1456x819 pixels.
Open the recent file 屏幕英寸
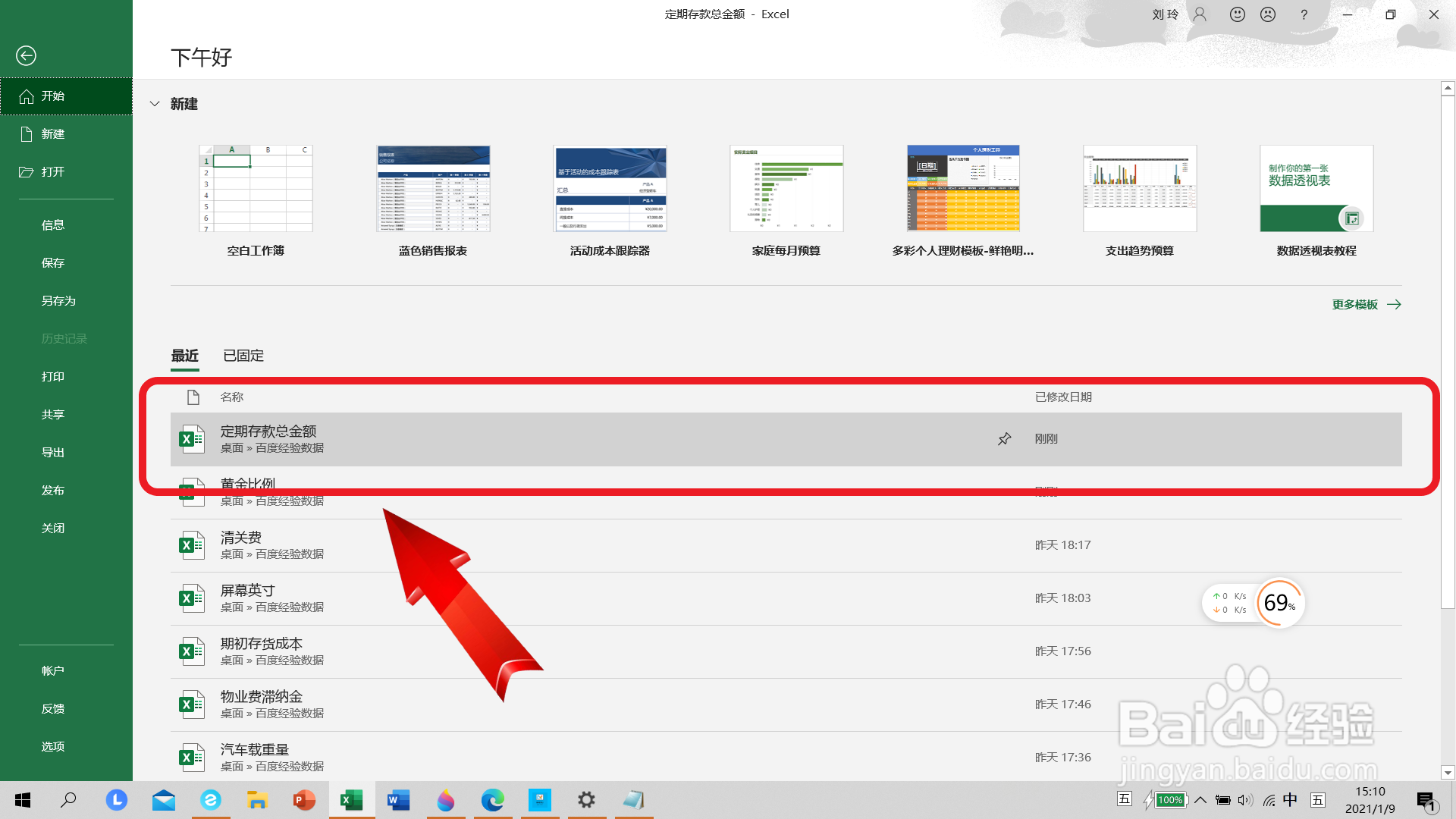point(786,598)
